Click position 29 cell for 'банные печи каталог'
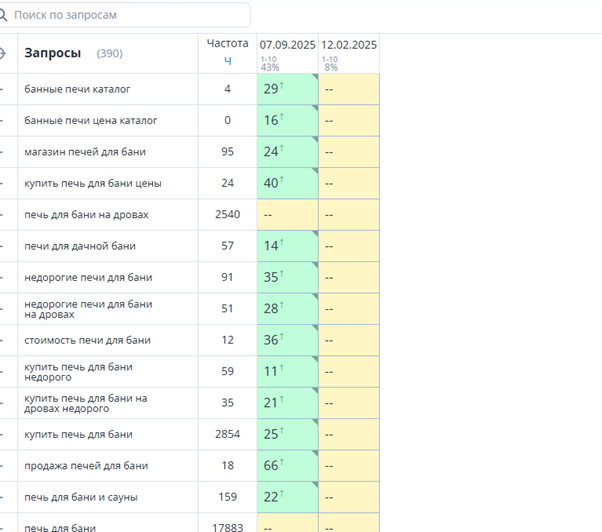The image size is (602, 532). tap(288, 89)
